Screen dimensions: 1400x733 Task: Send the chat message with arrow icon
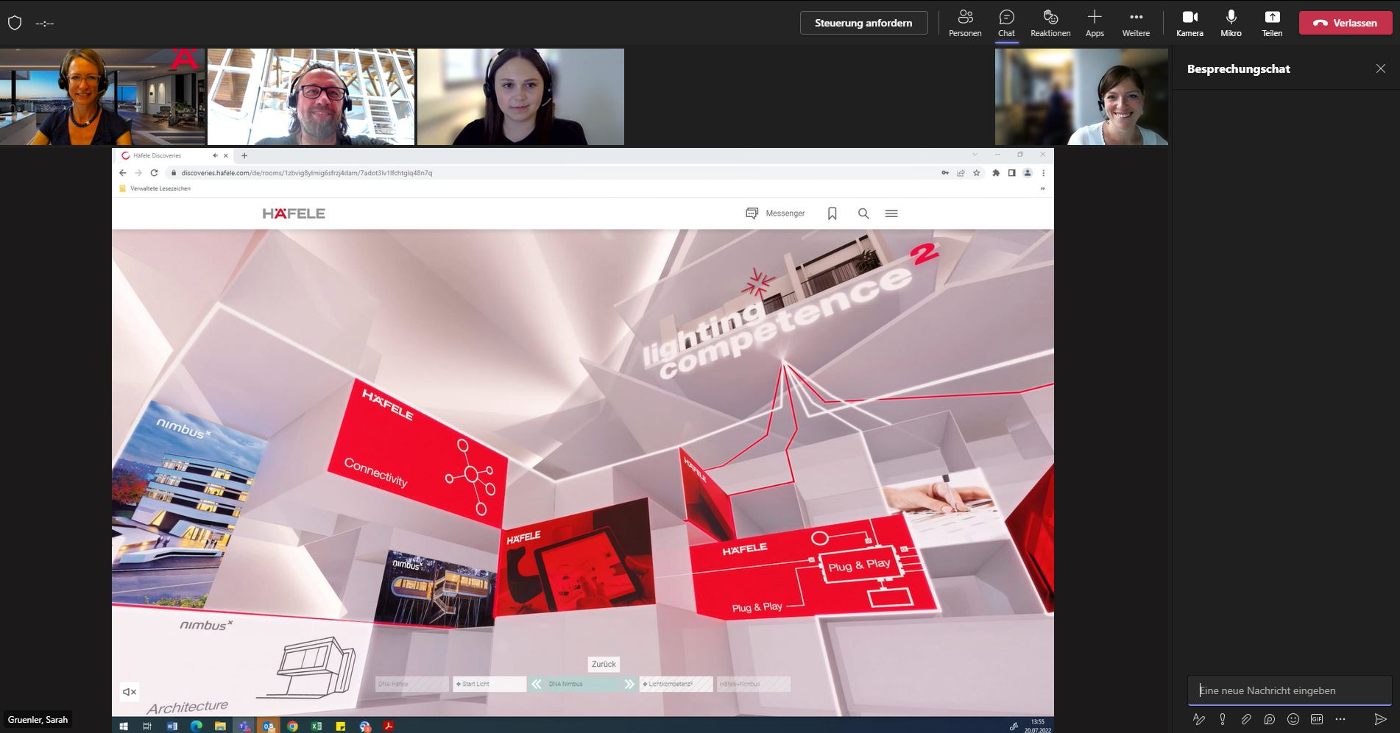(1380, 719)
